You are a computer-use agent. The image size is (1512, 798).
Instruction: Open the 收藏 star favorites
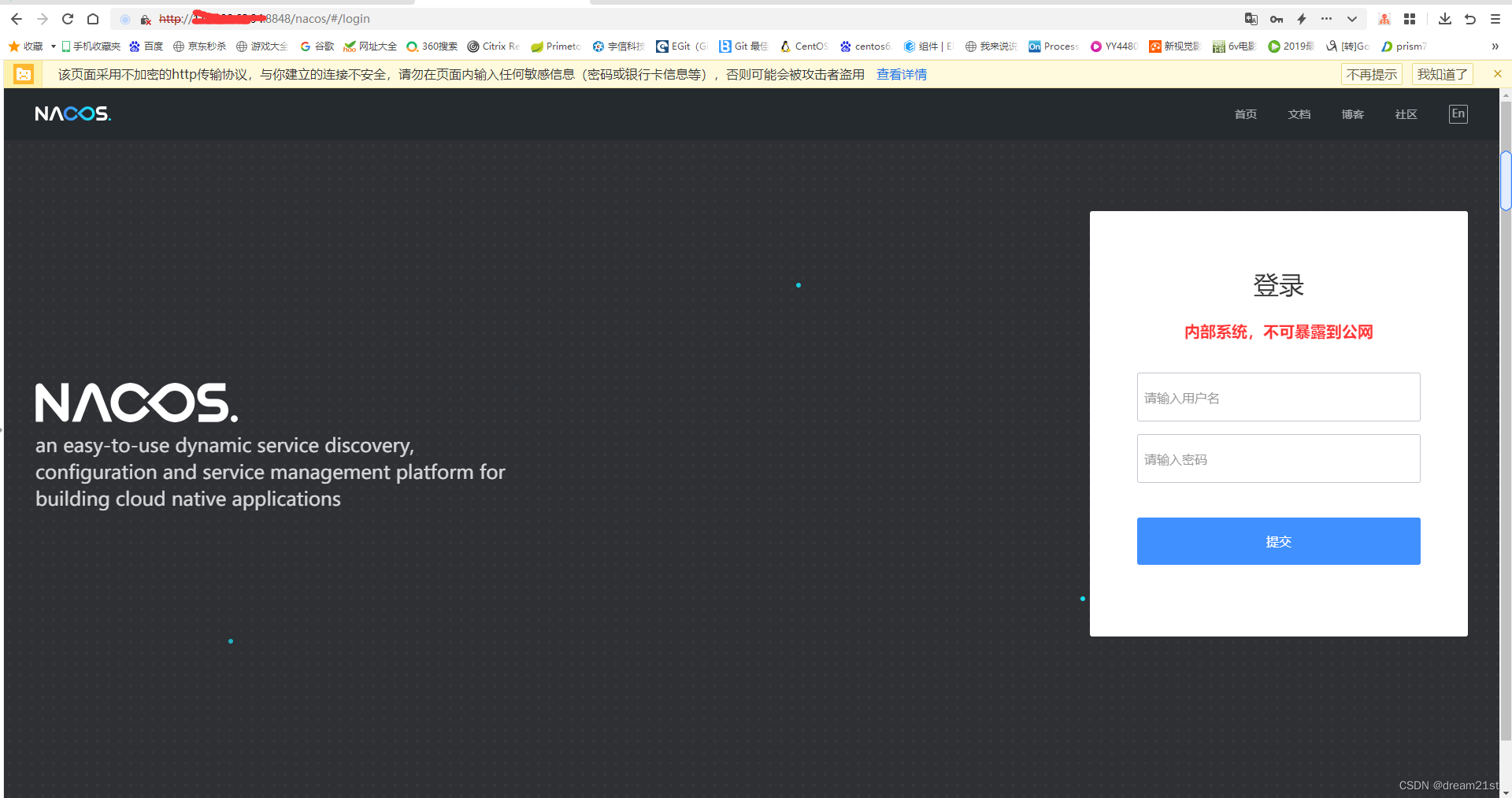point(25,46)
